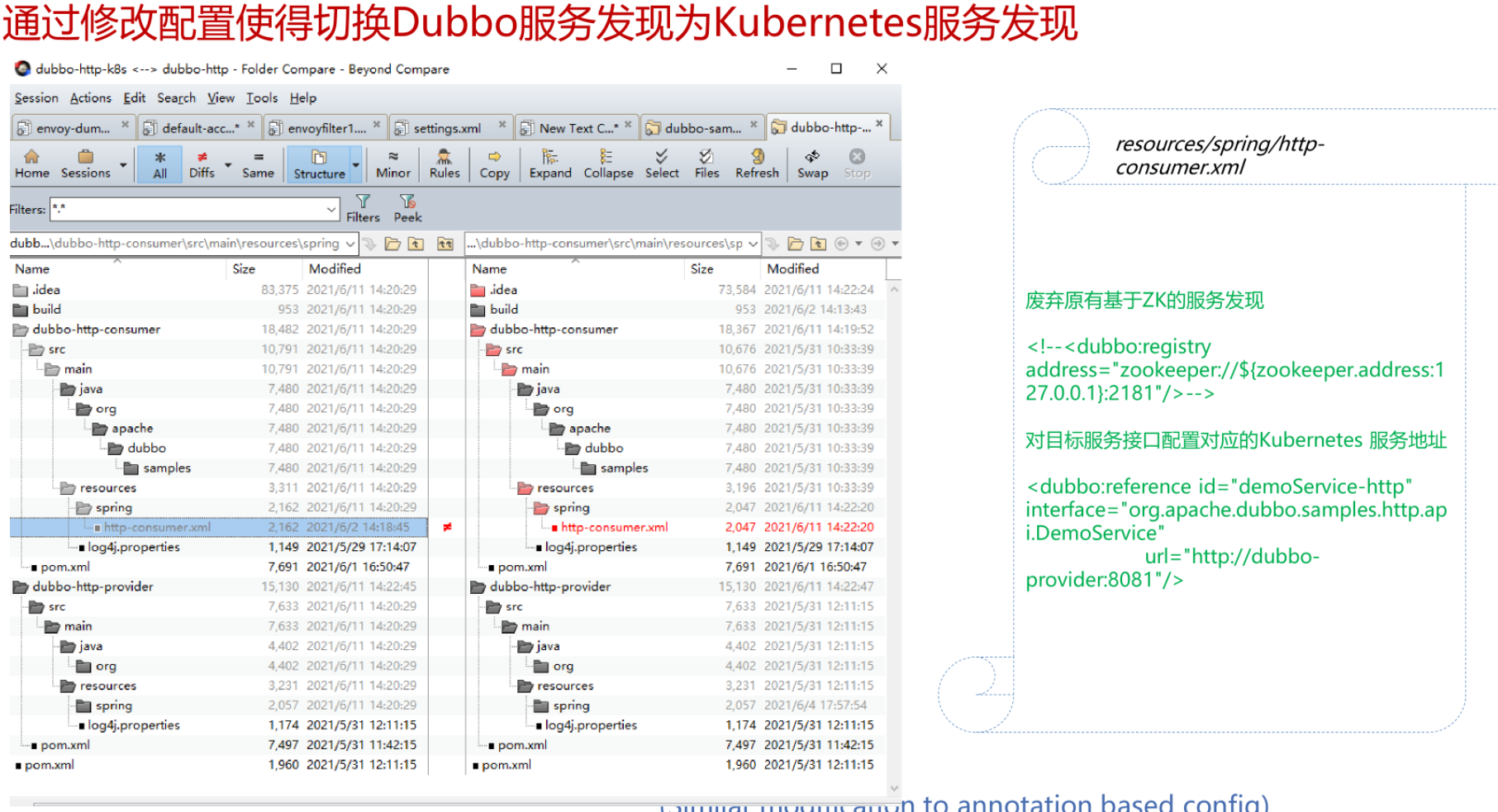
Task: Go up one level in left pane
Action: coord(416,244)
